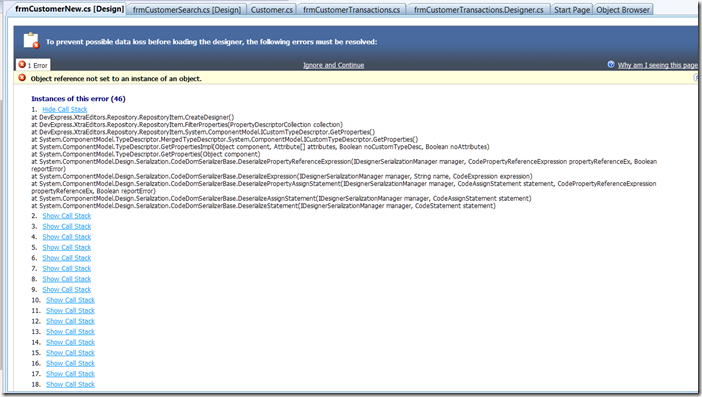Click the clipboard error icon in banner
Image resolution: width=702 pixels, height=397 pixels.
31,40
